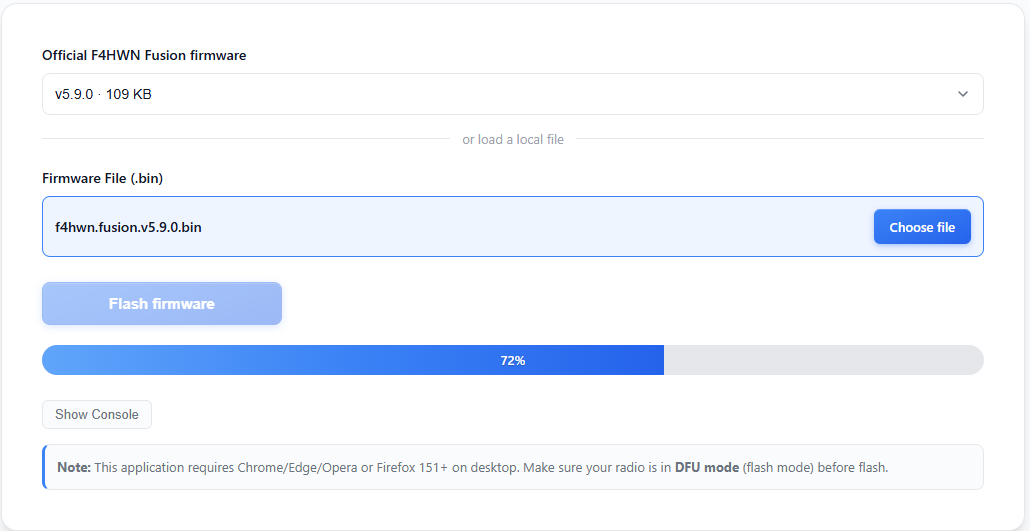Click the bold DFU mode text

coord(707,467)
